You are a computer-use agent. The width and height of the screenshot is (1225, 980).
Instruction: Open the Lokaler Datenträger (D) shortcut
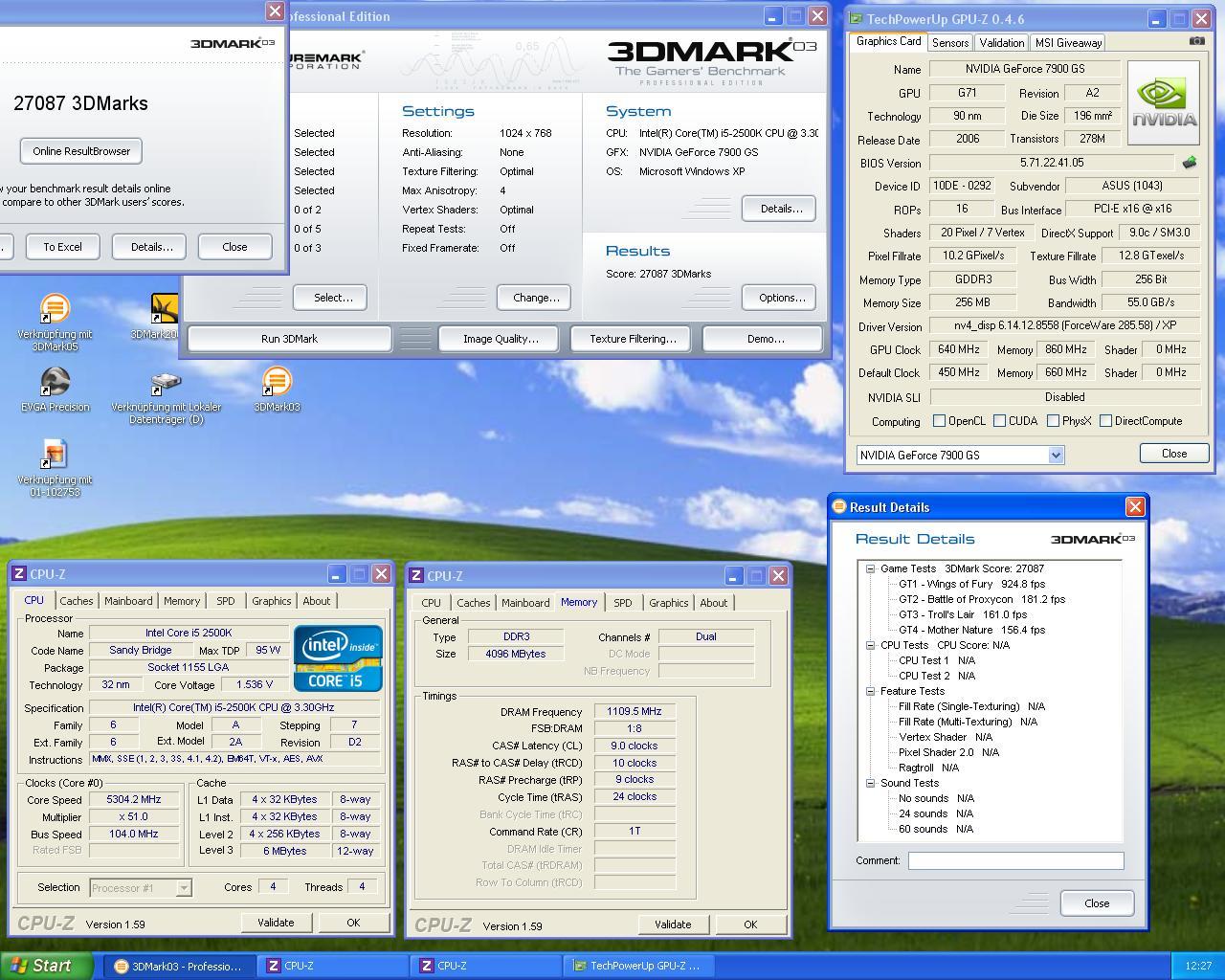[166, 397]
